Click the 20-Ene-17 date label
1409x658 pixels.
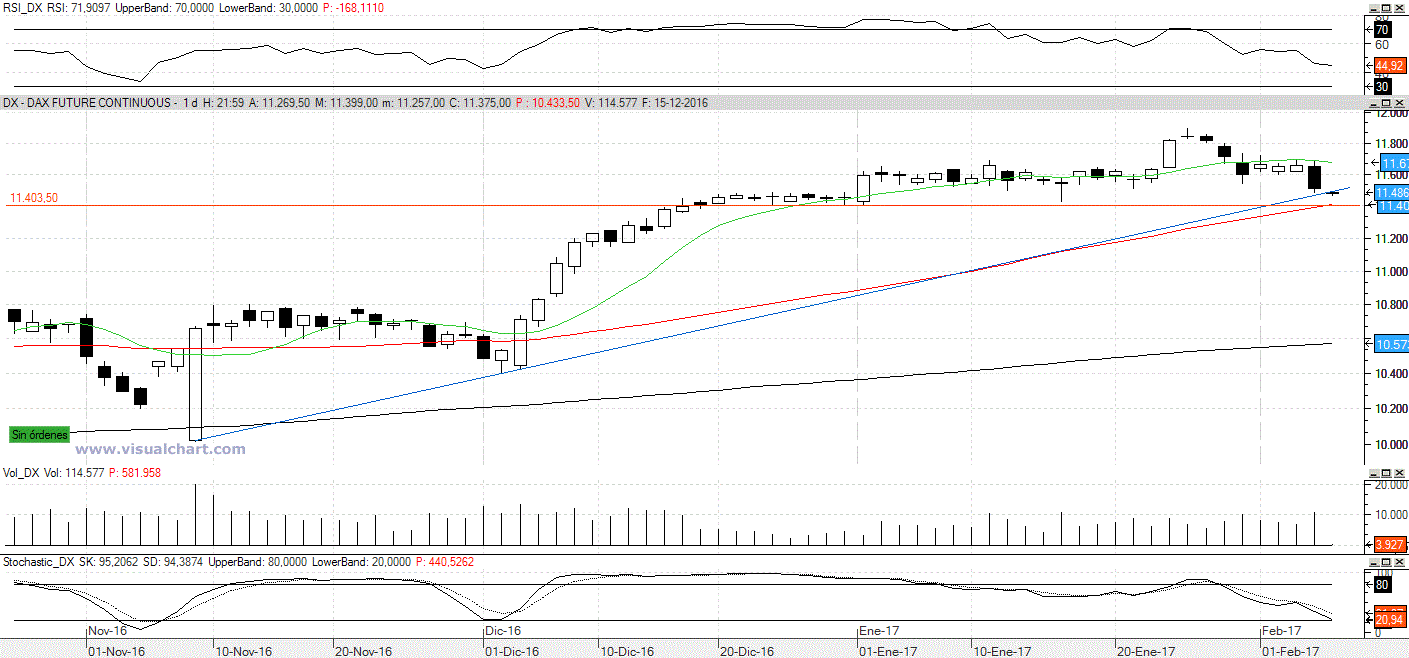(1147, 651)
